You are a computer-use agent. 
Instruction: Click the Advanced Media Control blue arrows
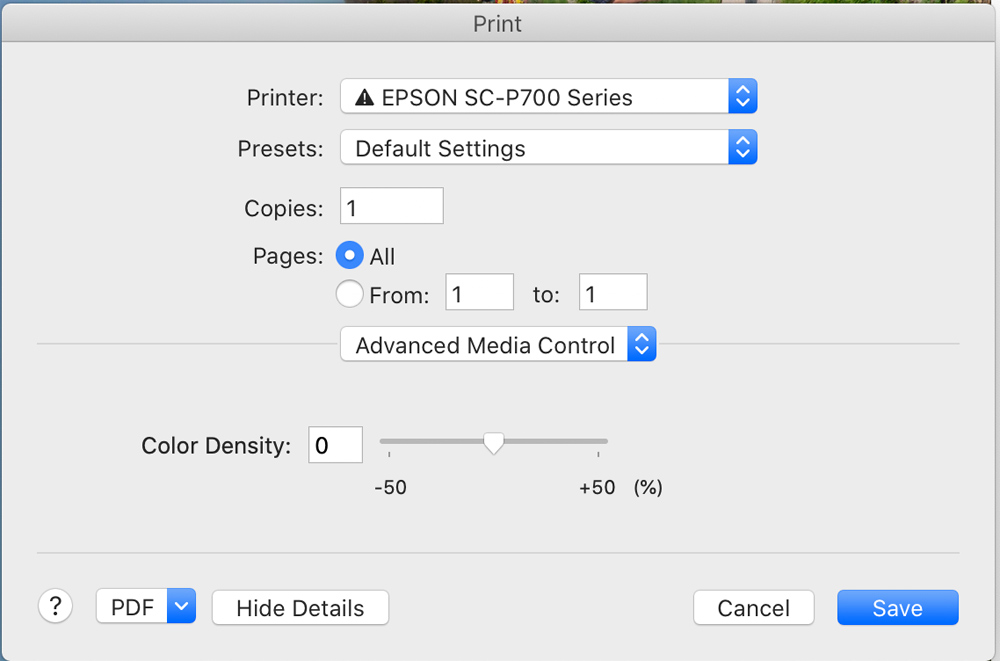641,345
